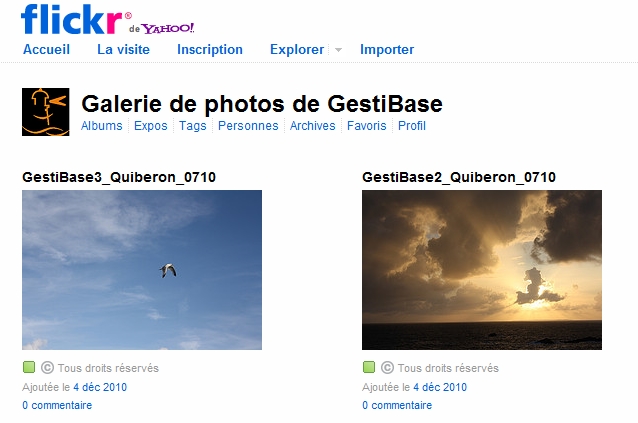Click copyright icon under the seagull photo
638x423 pixels.
tap(47, 368)
